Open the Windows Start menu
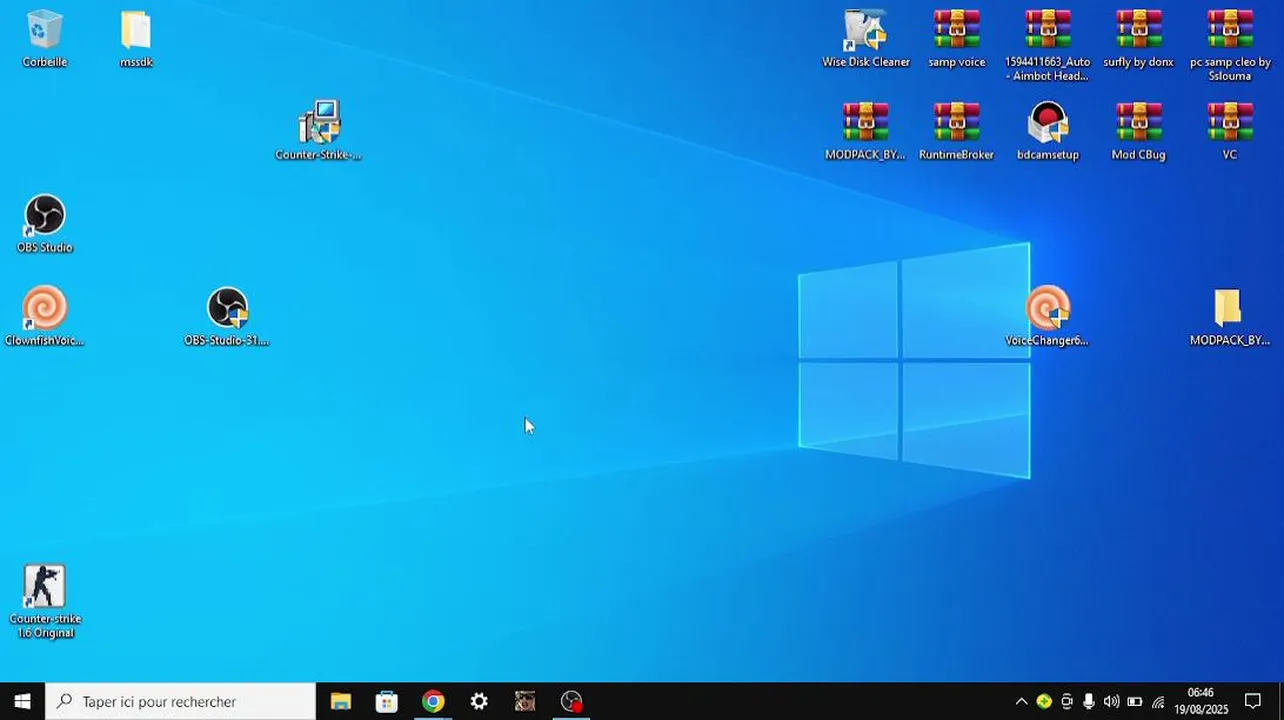The image size is (1284, 720). (x=22, y=701)
